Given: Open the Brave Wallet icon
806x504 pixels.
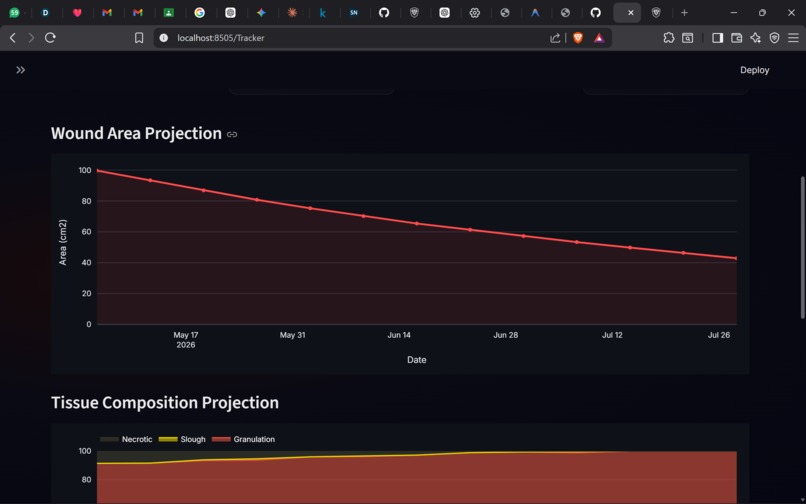Looking at the screenshot, I should (x=736, y=38).
